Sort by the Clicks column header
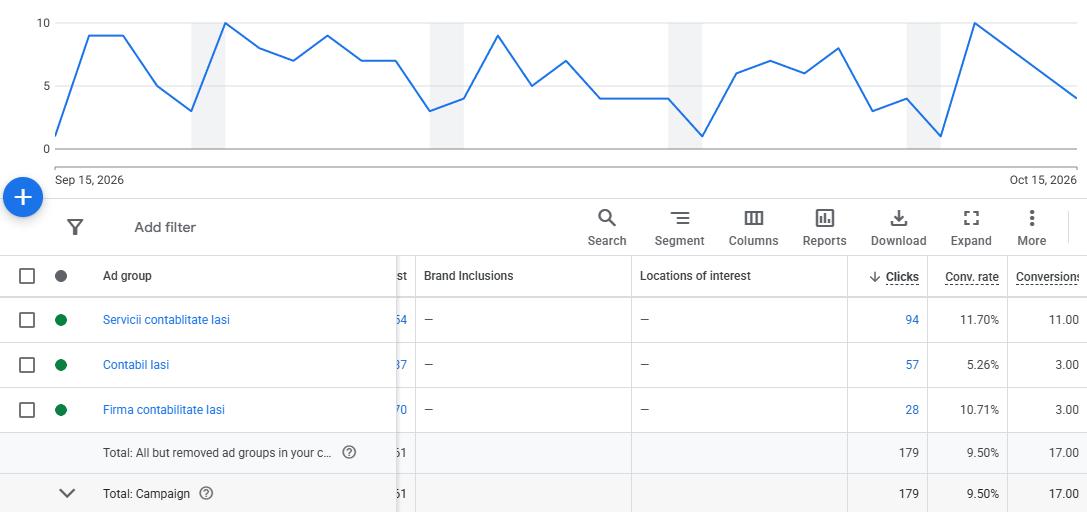The height and width of the screenshot is (512, 1087). (x=902, y=276)
